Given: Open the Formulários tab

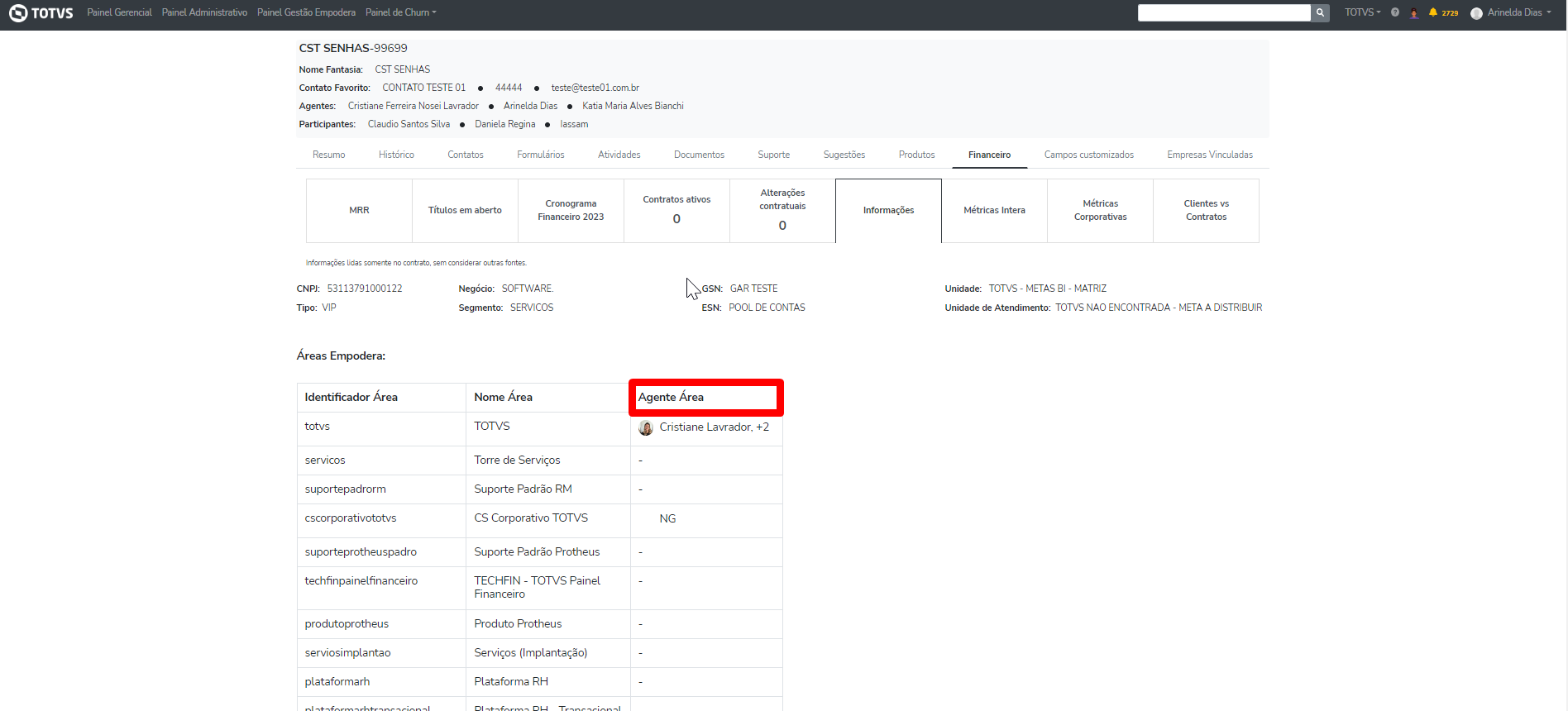Looking at the screenshot, I should [541, 155].
